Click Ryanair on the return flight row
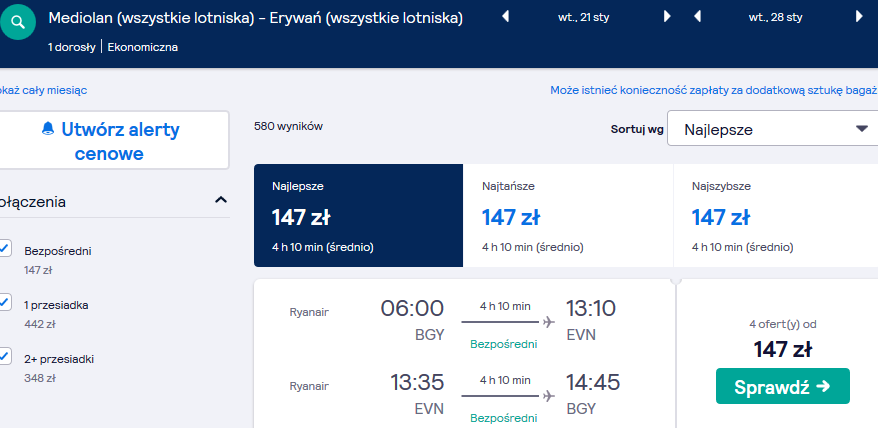Screen dimensions: 878x428 (x=309, y=387)
